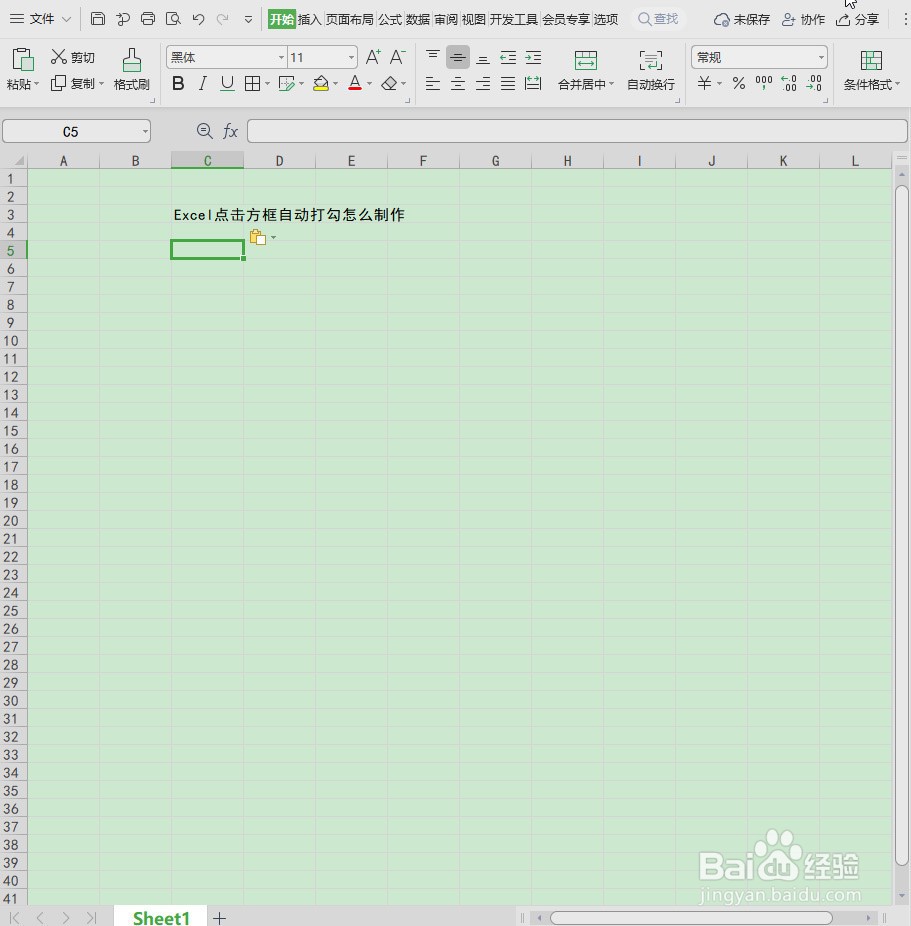Align text right horizontally
Image resolution: width=911 pixels, height=926 pixels.
click(483, 84)
